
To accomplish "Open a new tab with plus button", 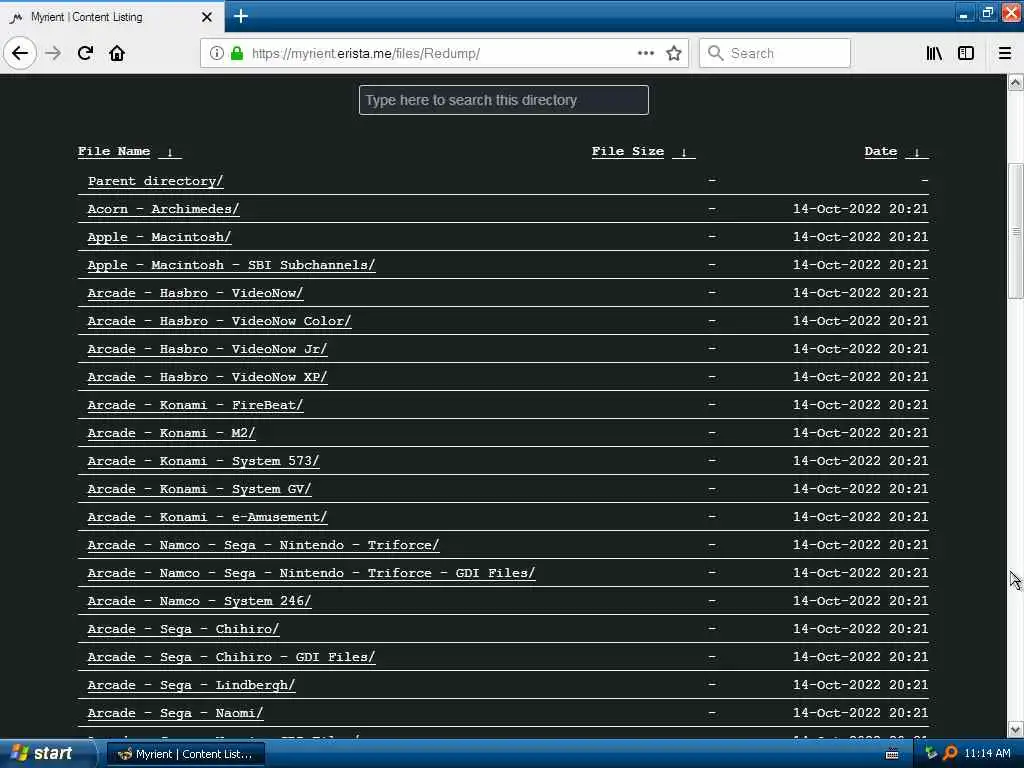I will (x=241, y=16).
